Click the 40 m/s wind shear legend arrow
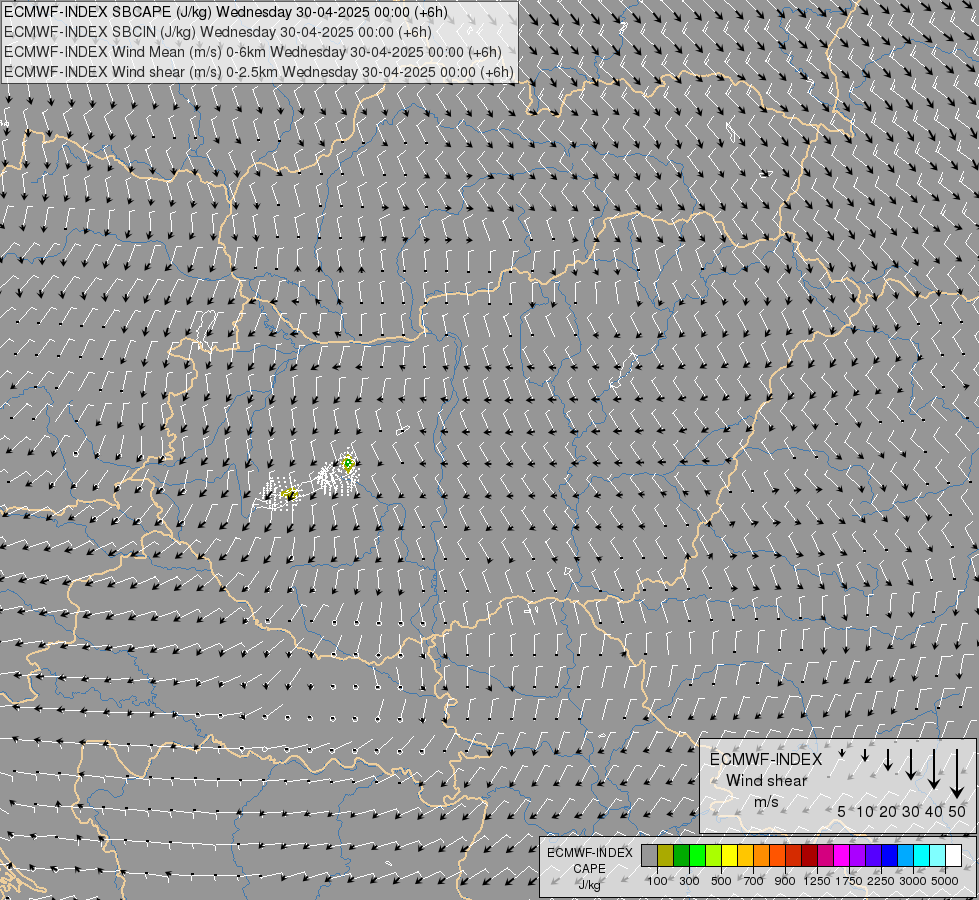The image size is (979, 900). [x=933, y=769]
